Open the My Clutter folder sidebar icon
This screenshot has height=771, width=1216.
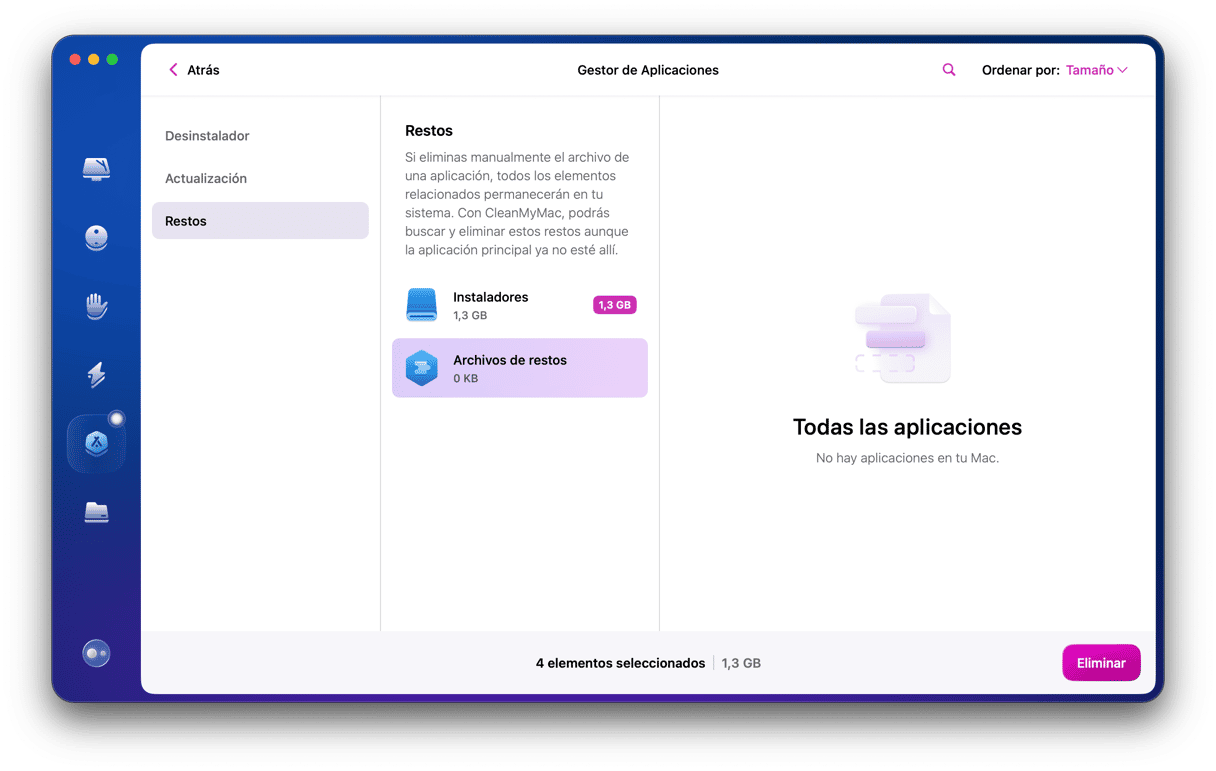point(96,512)
